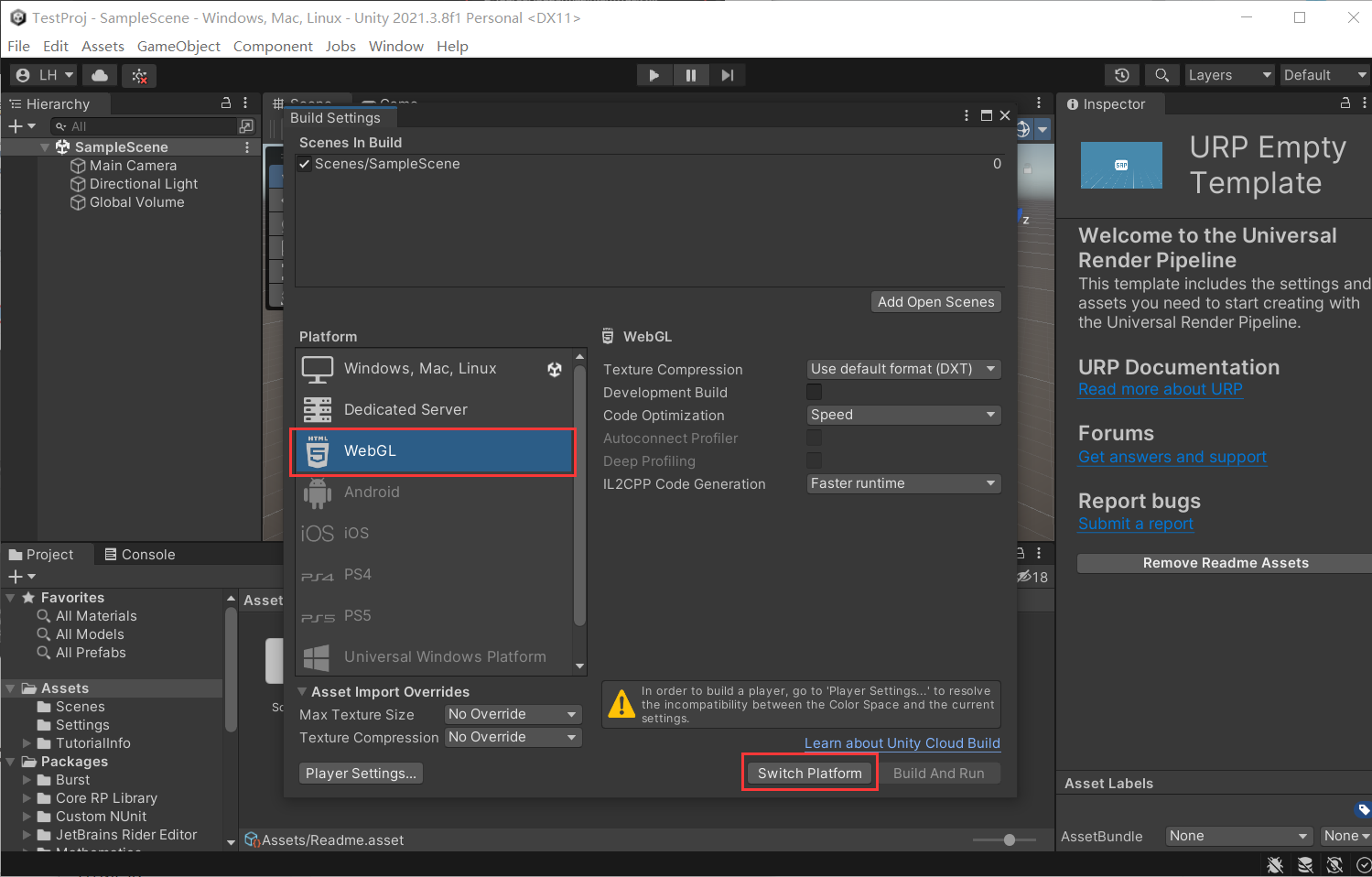Collapse Asset Import Overrides section
The width and height of the screenshot is (1372, 877).
303,692
